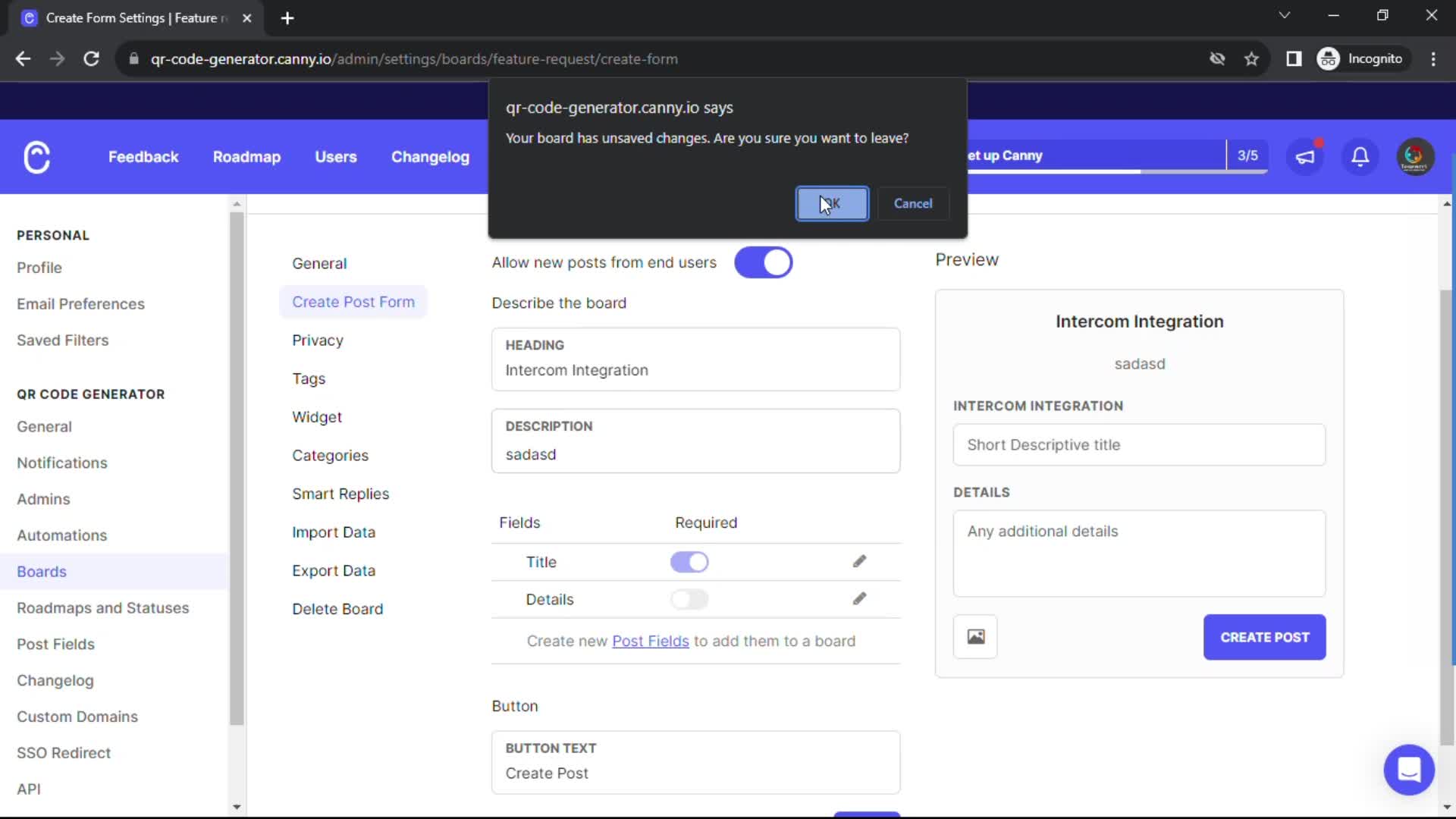Click the Heading input field

pyautogui.click(x=694, y=369)
